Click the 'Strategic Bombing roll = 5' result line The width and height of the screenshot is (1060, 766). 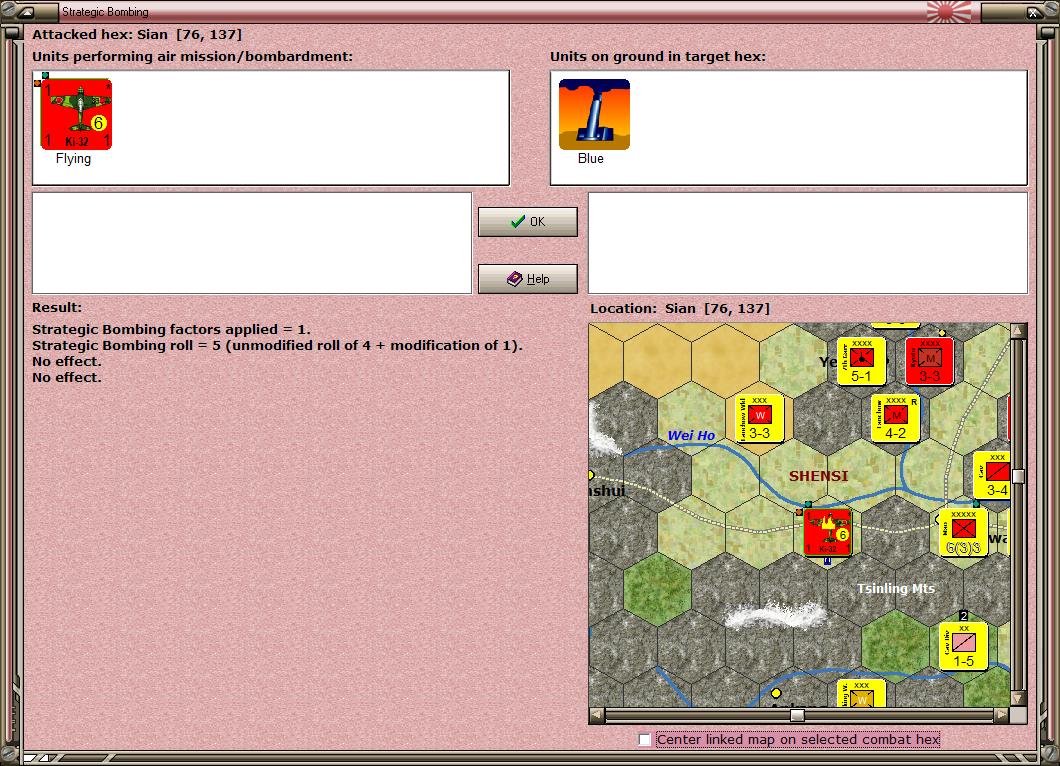click(x=277, y=345)
